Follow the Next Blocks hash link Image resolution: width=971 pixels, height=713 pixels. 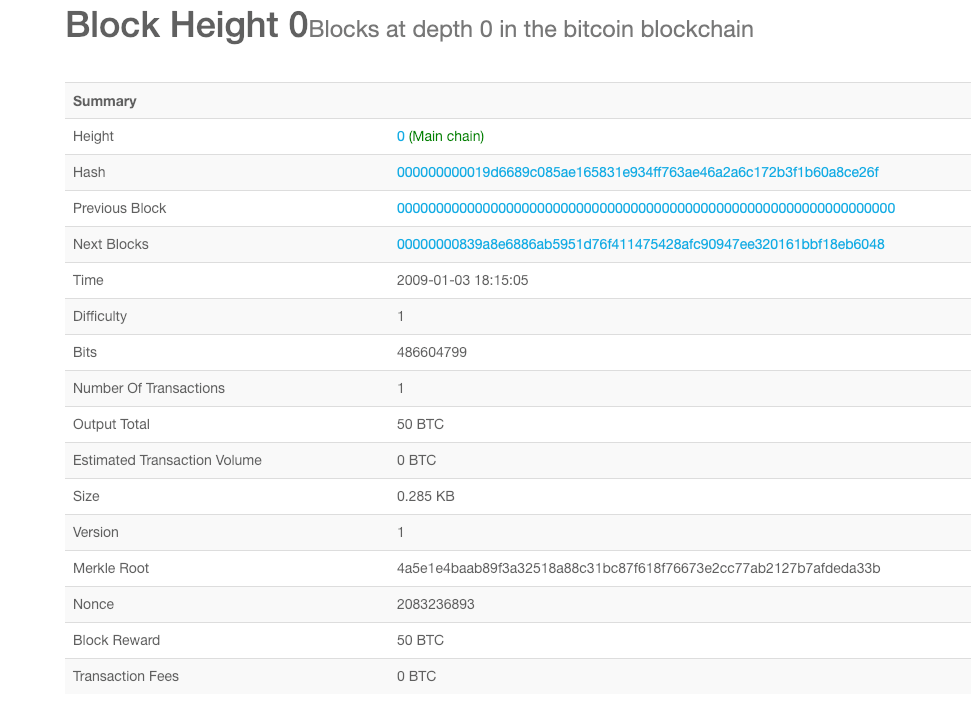[640, 245]
